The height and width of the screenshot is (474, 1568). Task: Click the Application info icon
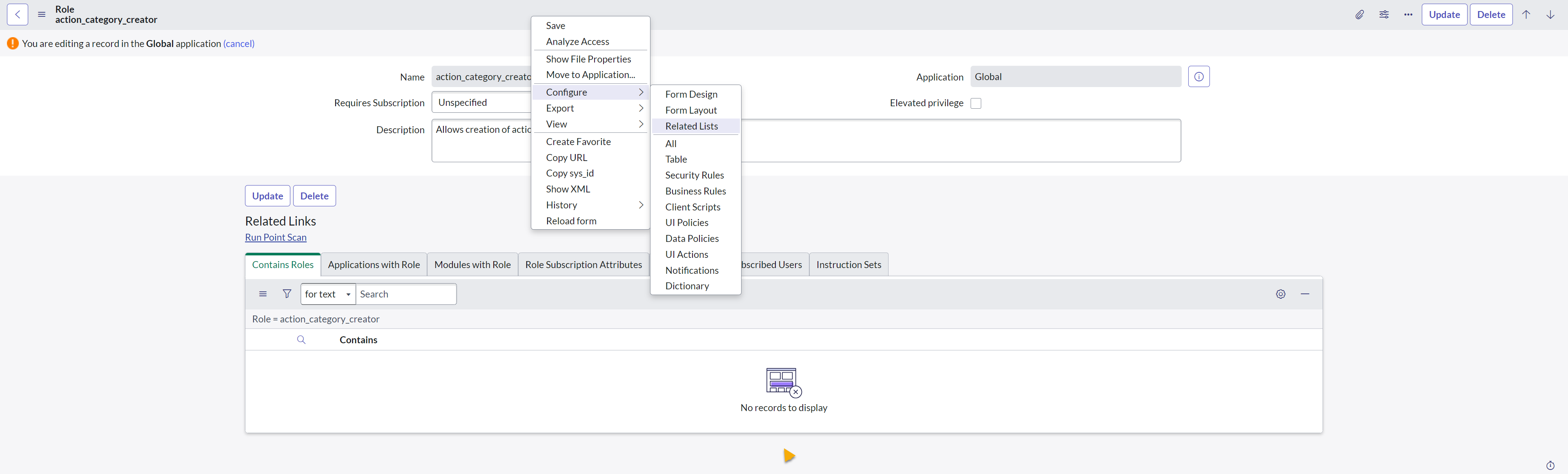point(1198,77)
